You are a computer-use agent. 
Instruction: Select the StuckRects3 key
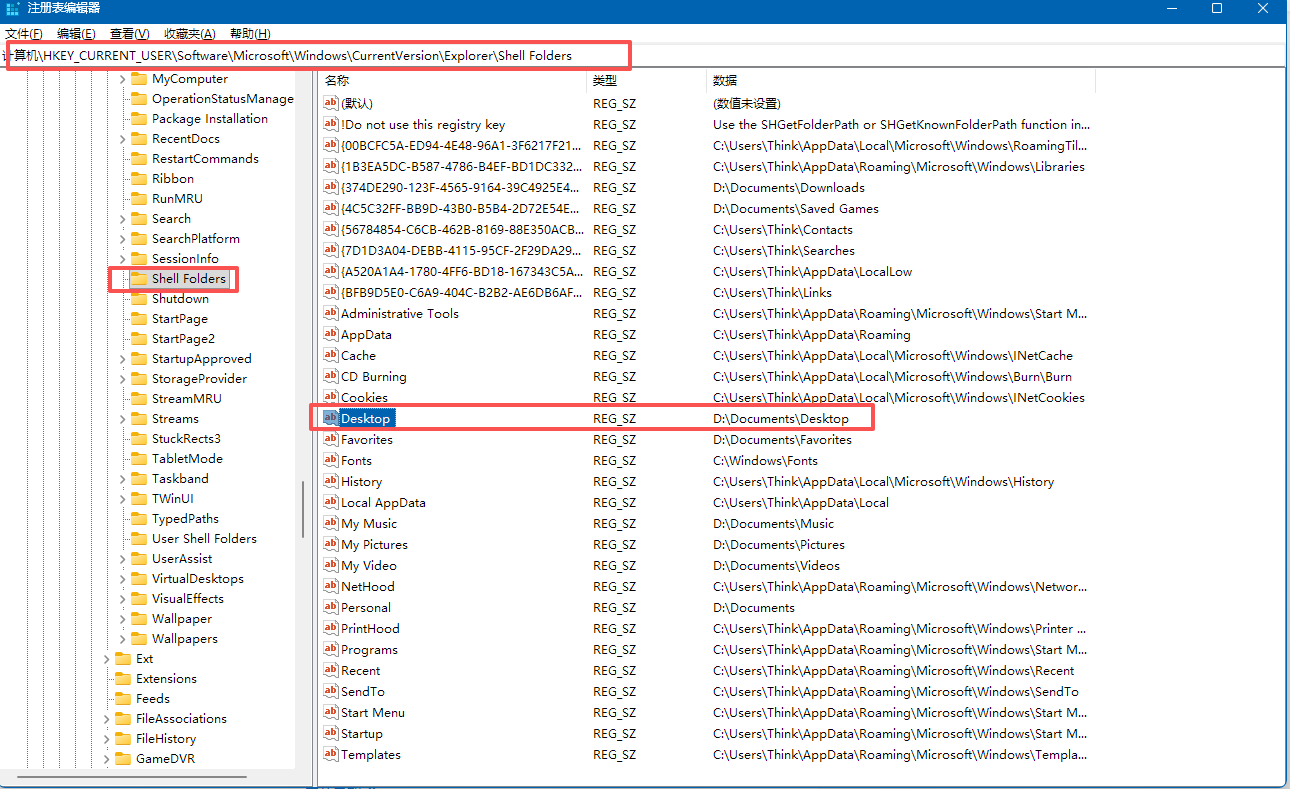186,439
